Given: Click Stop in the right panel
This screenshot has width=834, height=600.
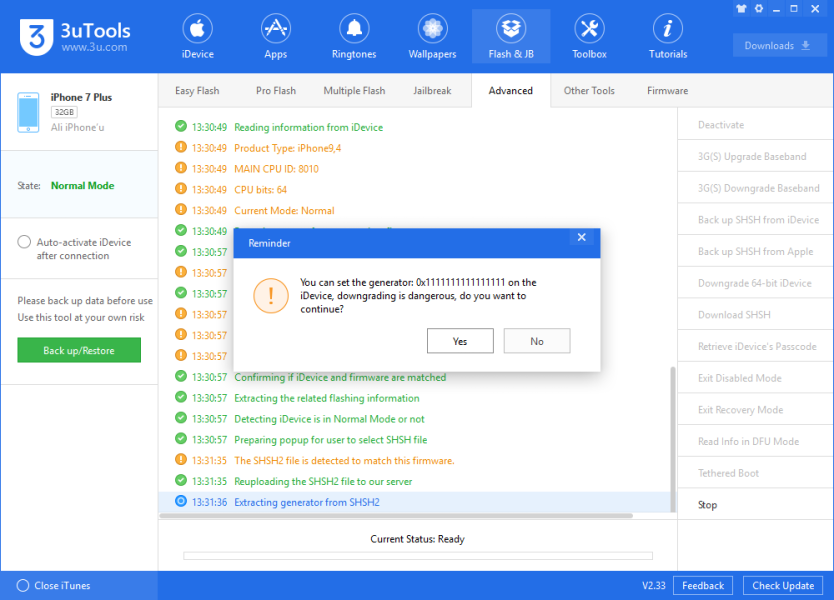Looking at the screenshot, I should [708, 505].
